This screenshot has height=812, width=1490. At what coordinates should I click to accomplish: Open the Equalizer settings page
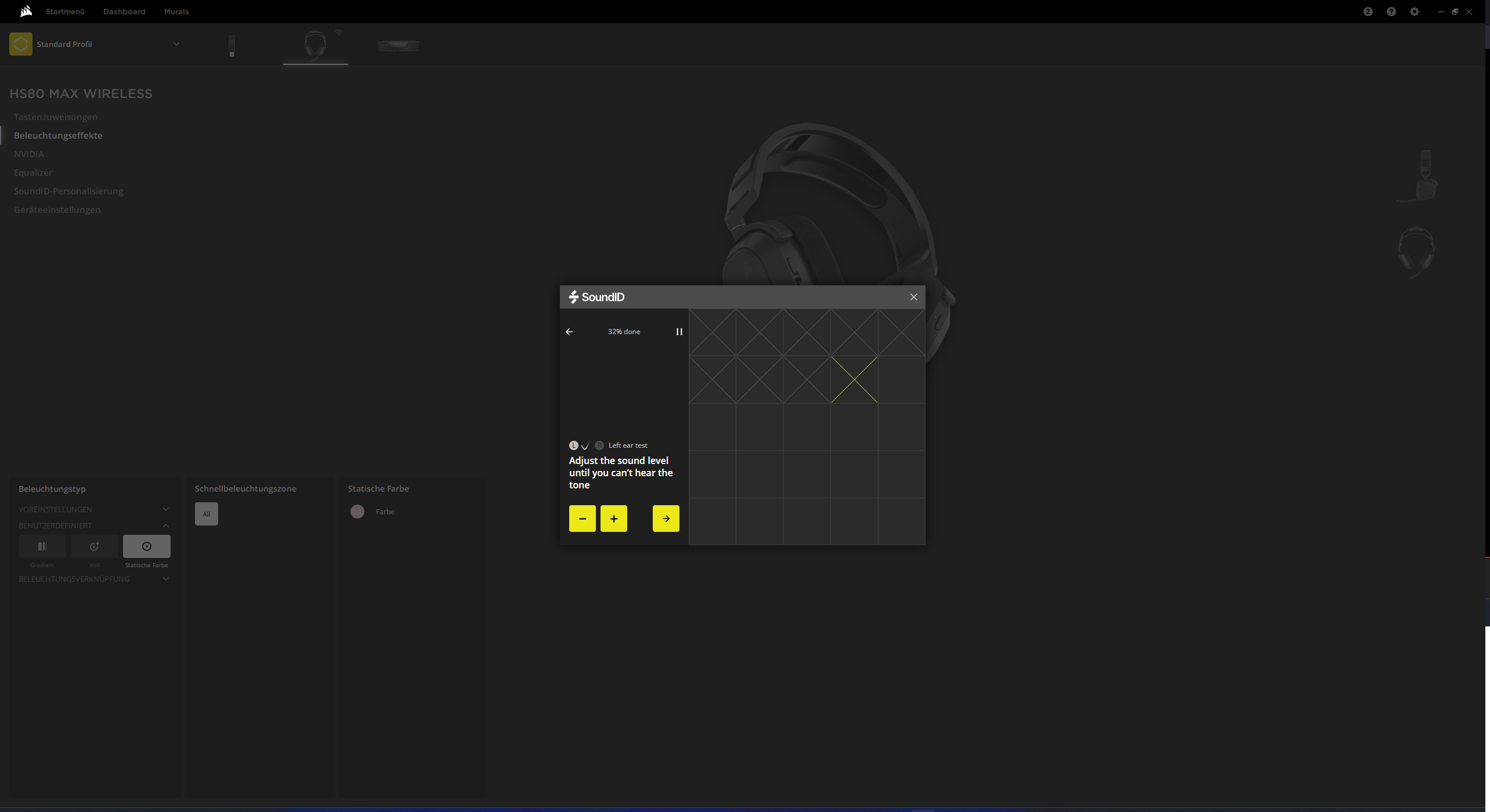click(33, 172)
